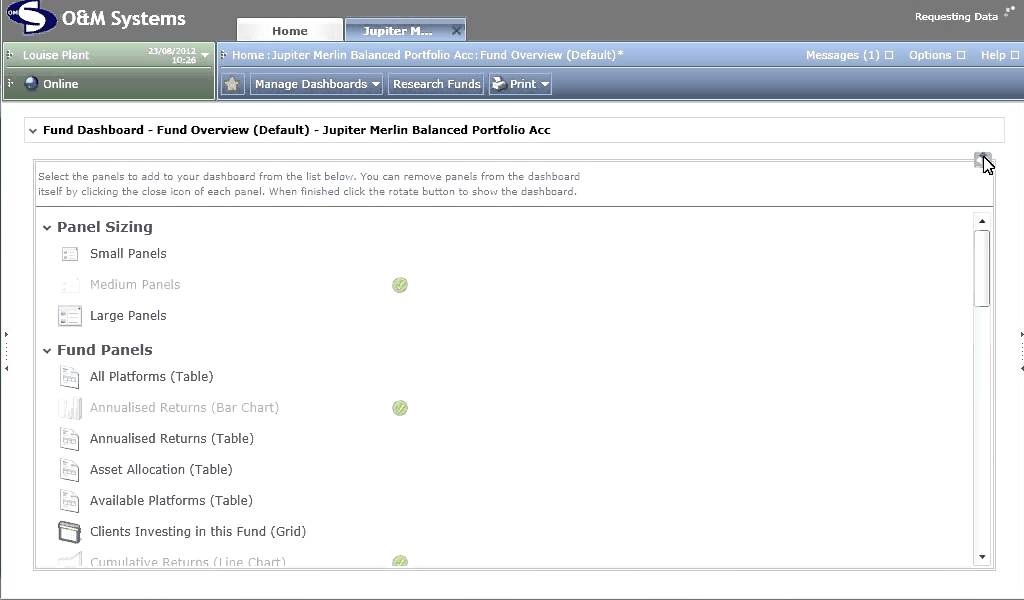Click the O&M Systems logo icon

pos(31,18)
